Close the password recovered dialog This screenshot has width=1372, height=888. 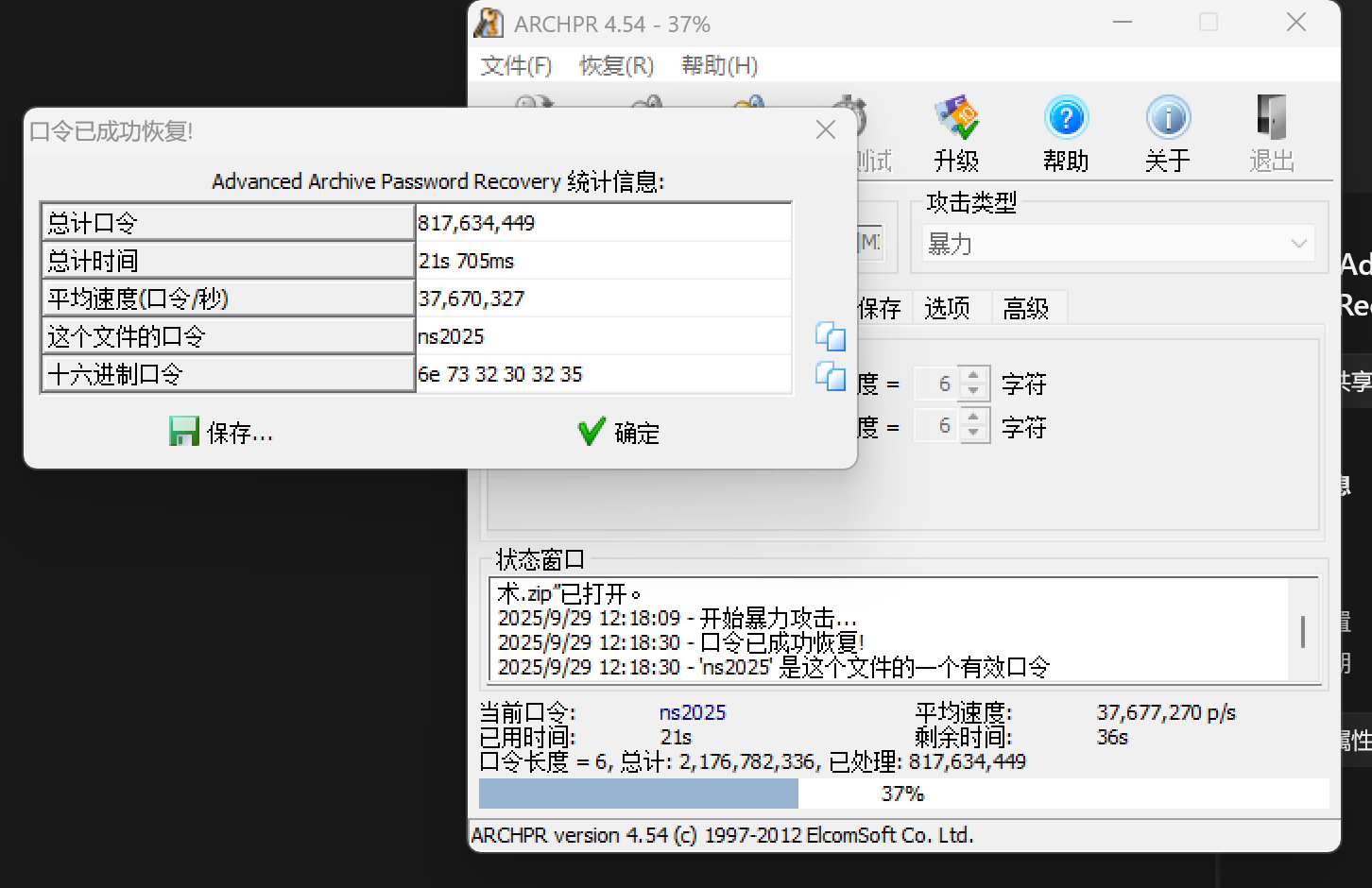click(825, 130)
